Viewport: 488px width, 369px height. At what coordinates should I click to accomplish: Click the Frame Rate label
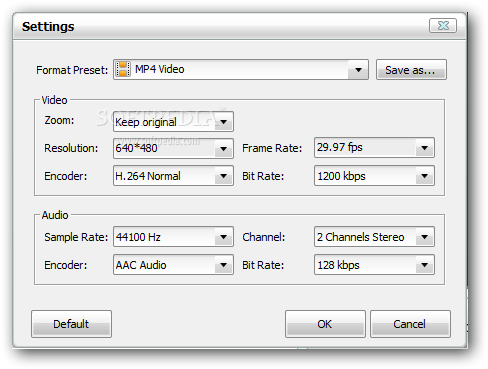click(x=272, y=148)
